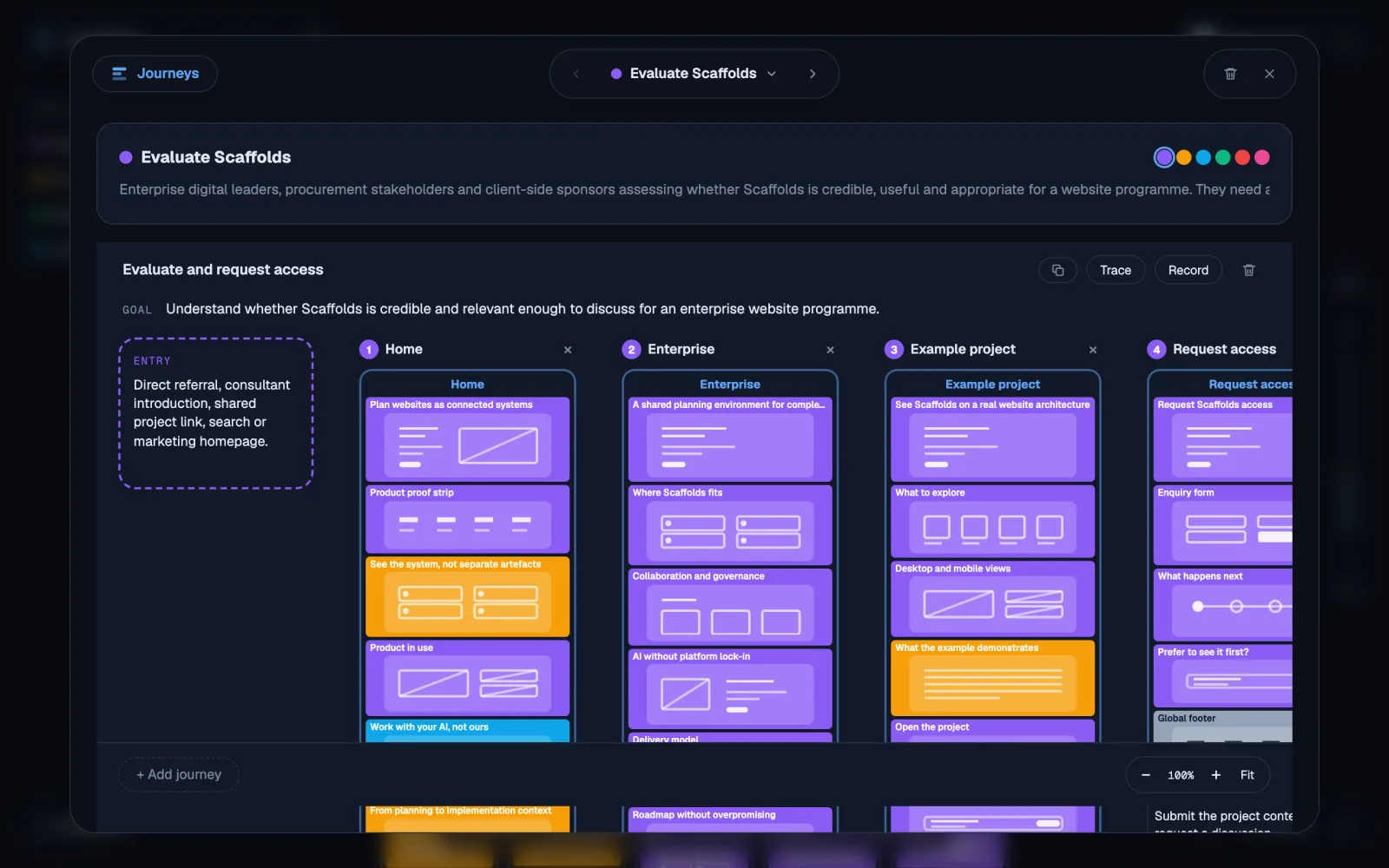Click the Trace button
The image size is (1389, 868).
tap(1116, 270)
